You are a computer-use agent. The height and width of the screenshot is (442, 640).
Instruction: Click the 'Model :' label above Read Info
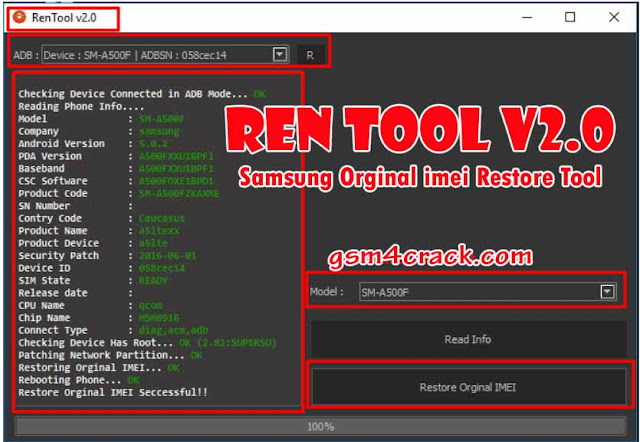(327, 292)
